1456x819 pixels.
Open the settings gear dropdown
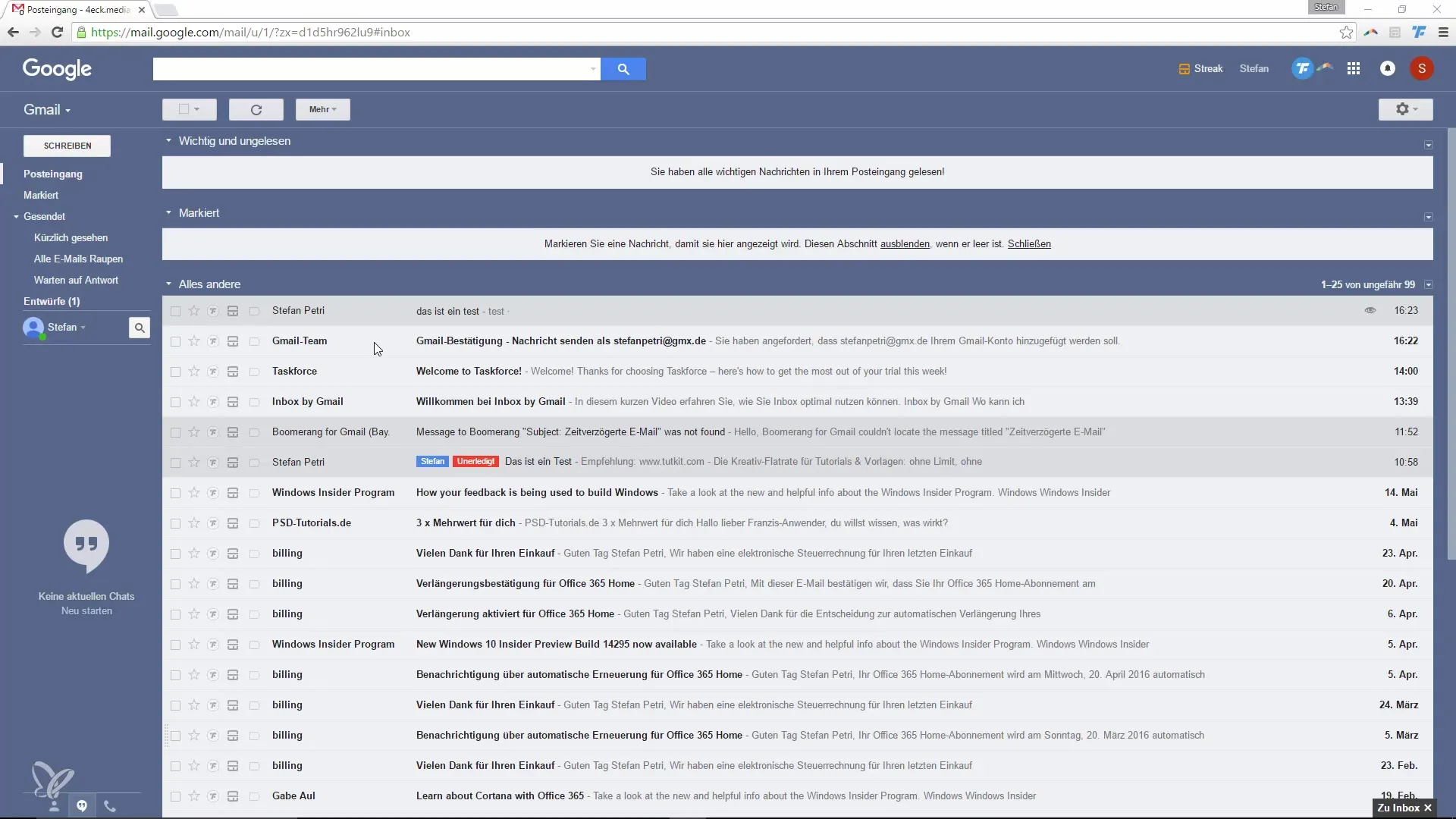pos(1406,110)
